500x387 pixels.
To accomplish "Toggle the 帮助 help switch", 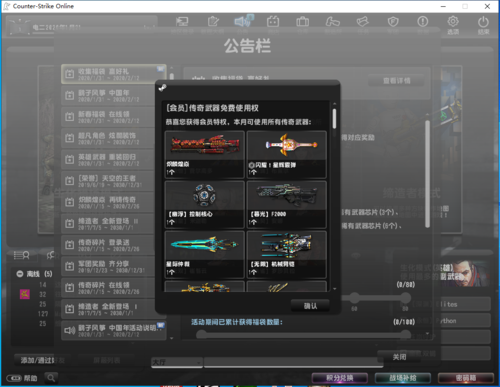I will [x=14, y=378].
